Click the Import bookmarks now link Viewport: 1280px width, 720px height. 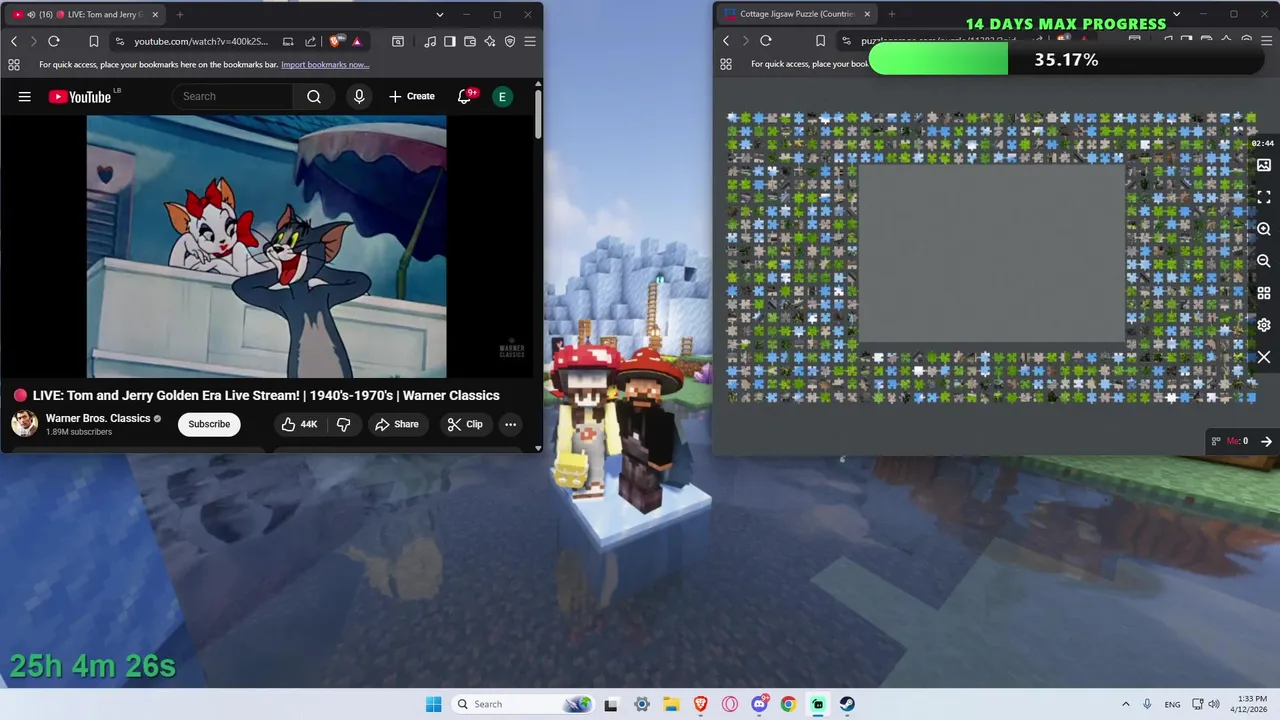325,64
